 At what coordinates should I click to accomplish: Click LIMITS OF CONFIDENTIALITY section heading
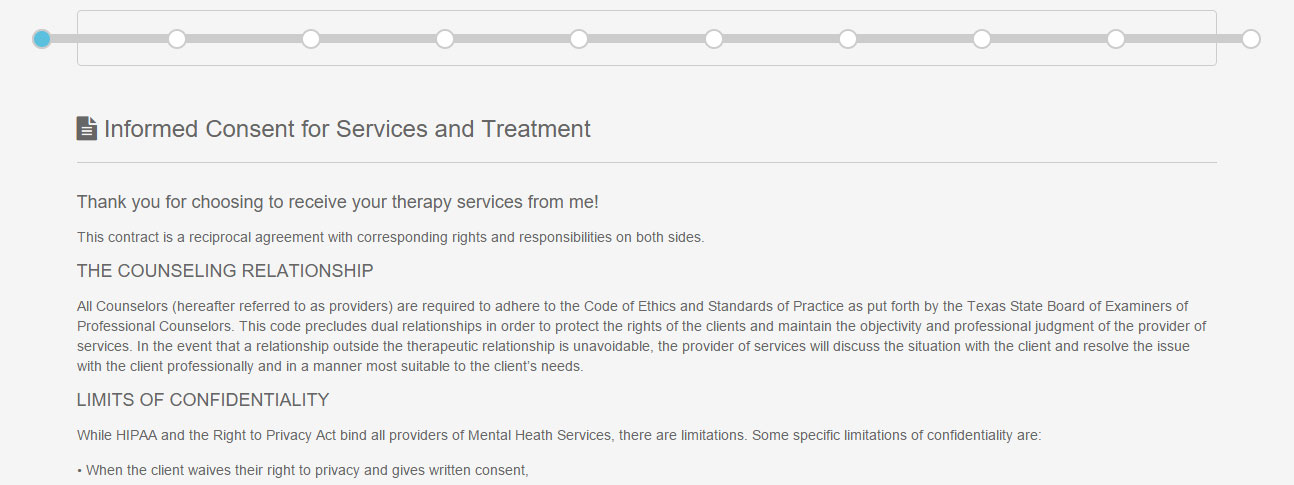pos(203,400)
